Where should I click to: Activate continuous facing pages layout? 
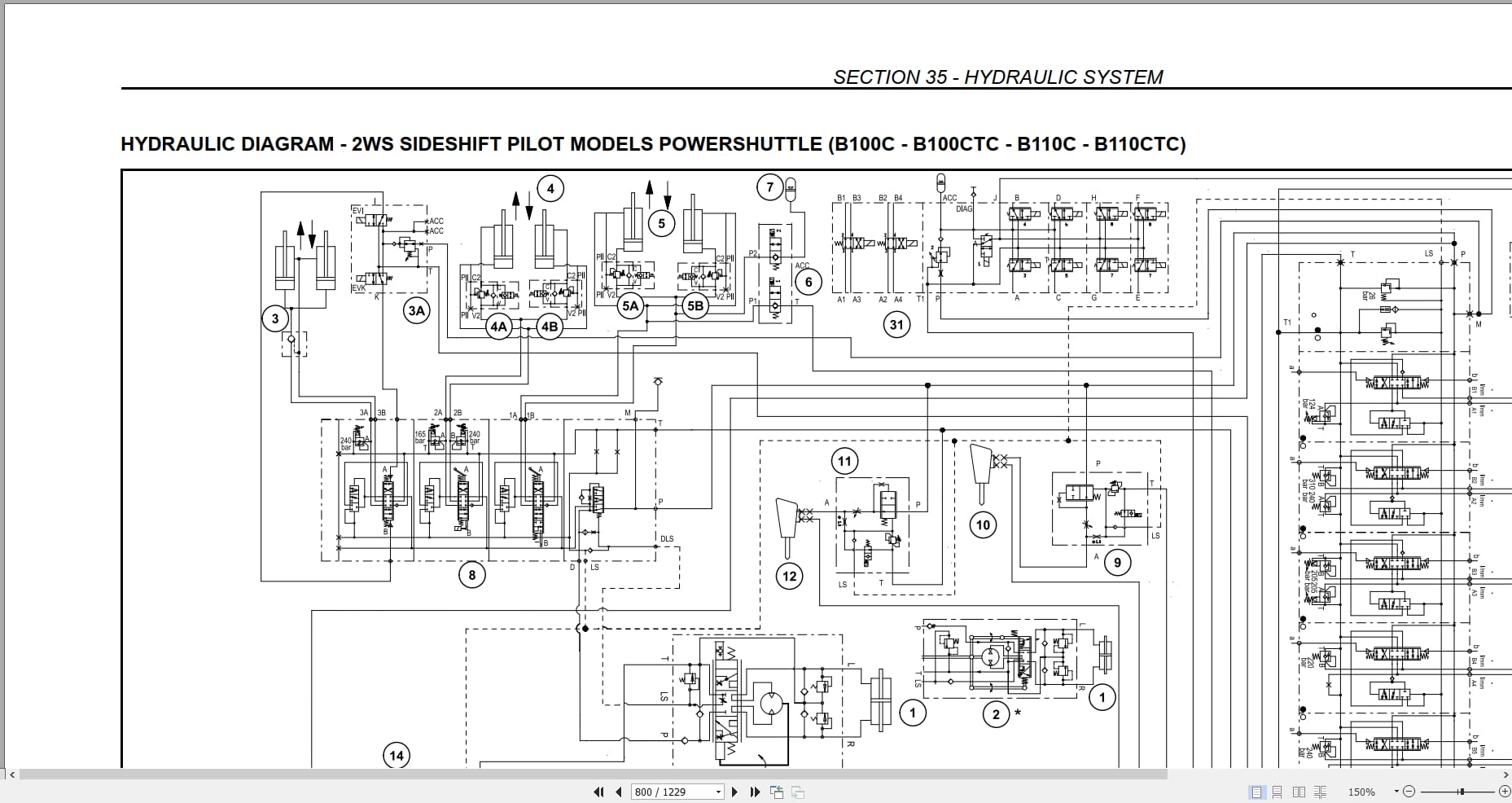click(1320, 791)
